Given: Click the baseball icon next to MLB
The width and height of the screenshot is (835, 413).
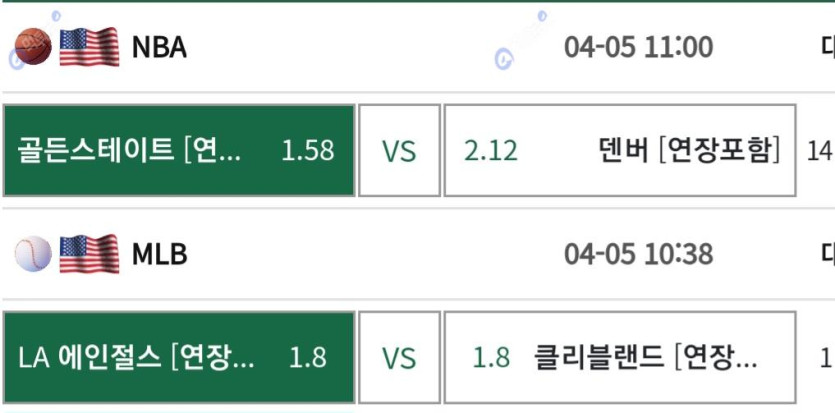Looking at the screenshot, I should tap(33, 254).
